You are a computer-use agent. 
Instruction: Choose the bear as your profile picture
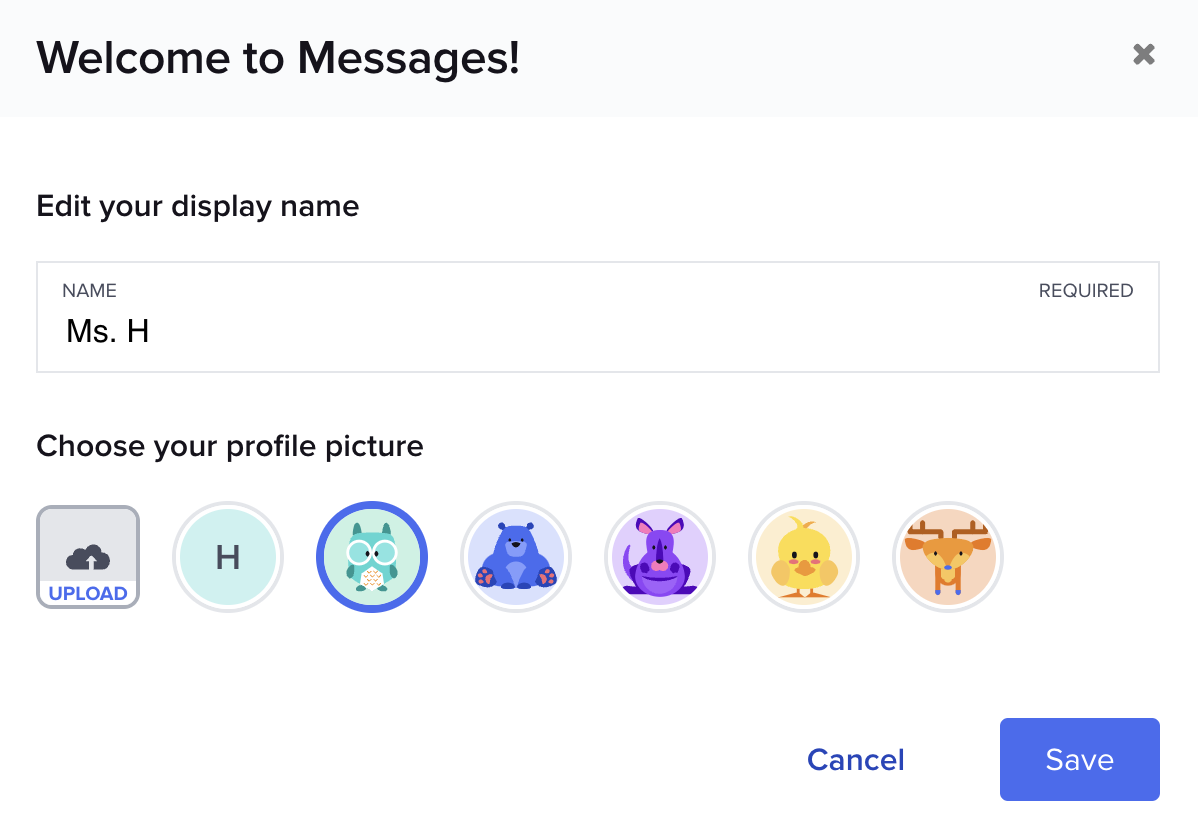click(x=516, y=556)
